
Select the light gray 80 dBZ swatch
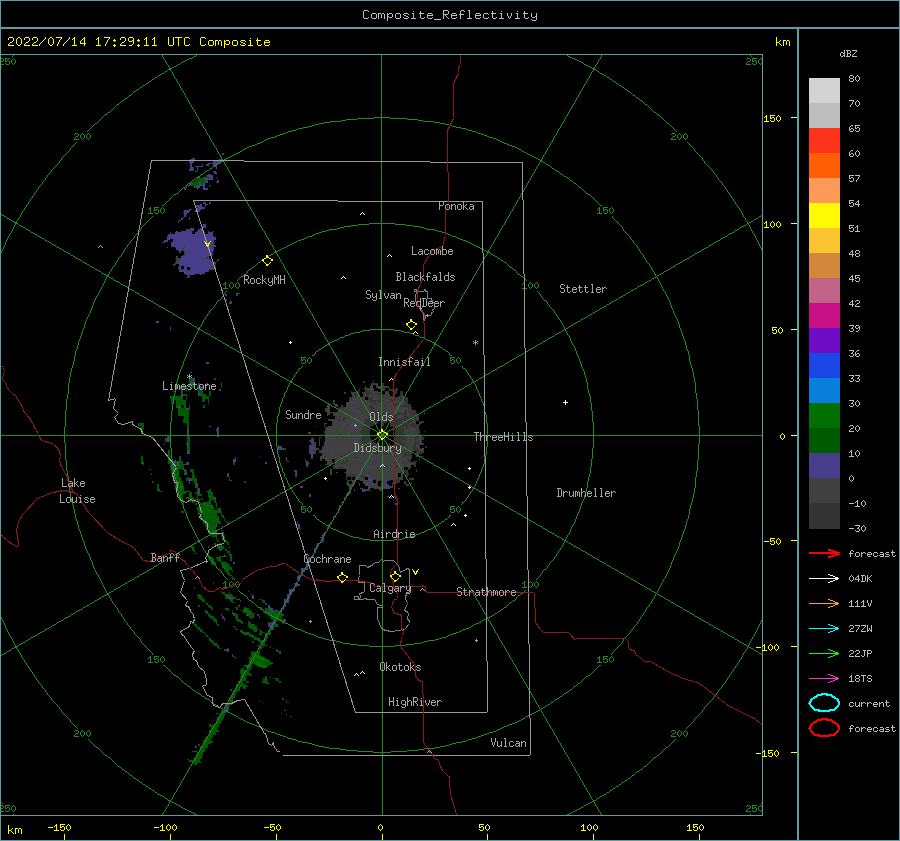824,90
